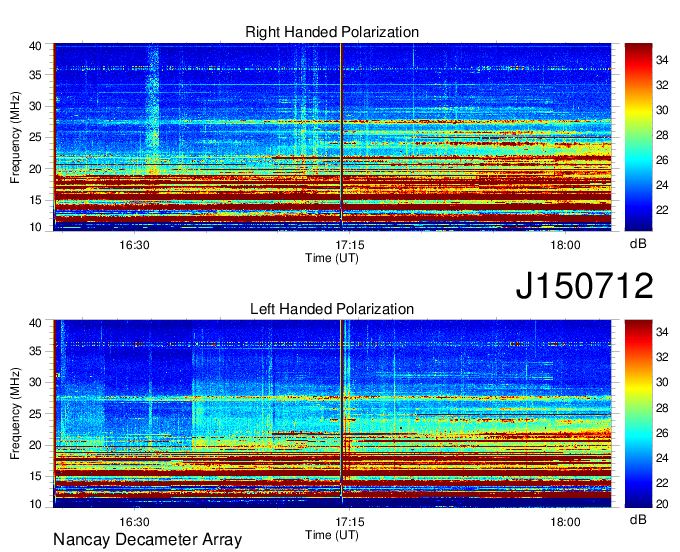Screen dimensions: 680x552
Task: Click the 18:00 tick label in the top plot
Action: pyautogui.click(x=565, y=245)
